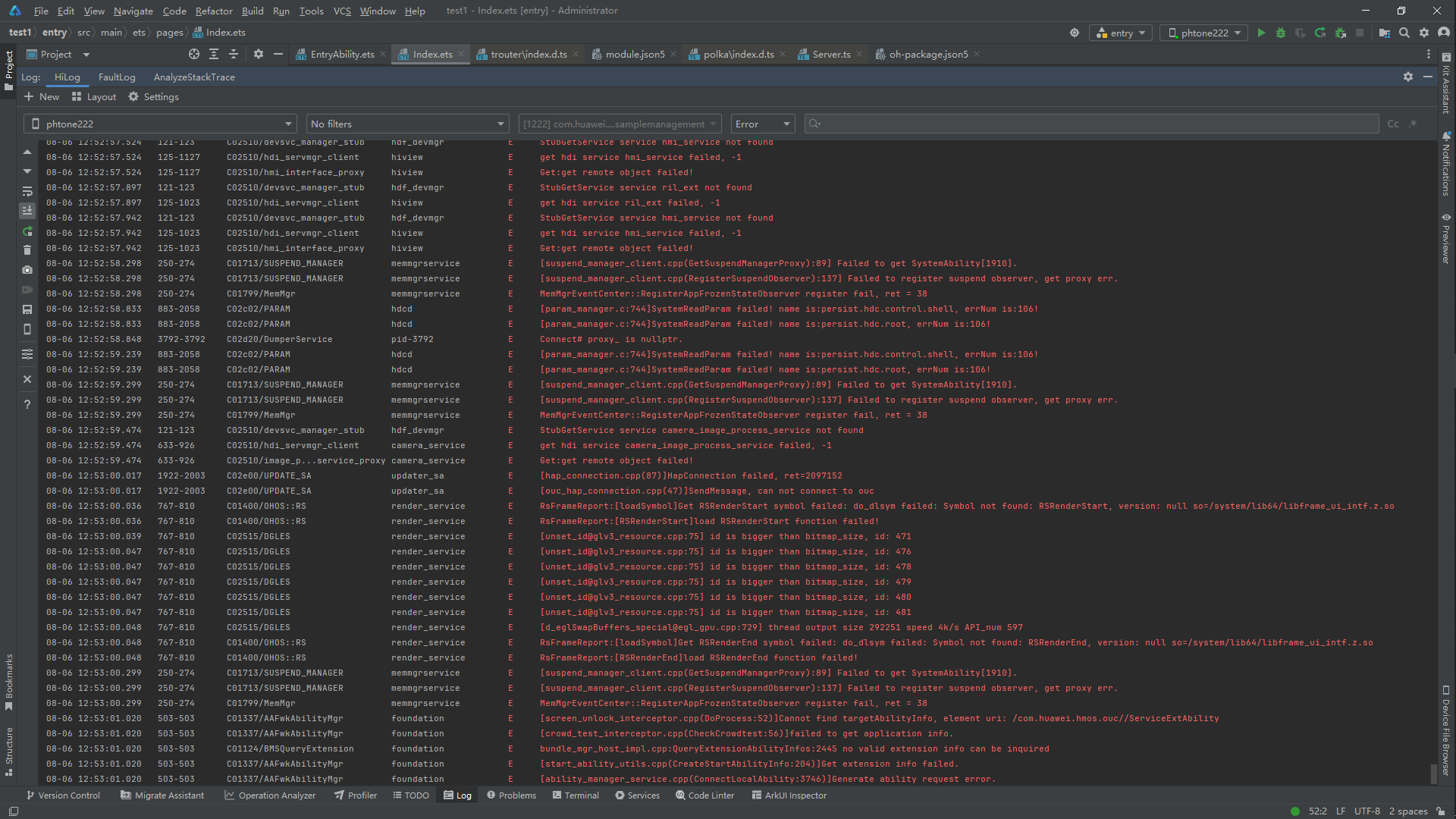Open Kit Assistant side panel

pos(1447,83)
